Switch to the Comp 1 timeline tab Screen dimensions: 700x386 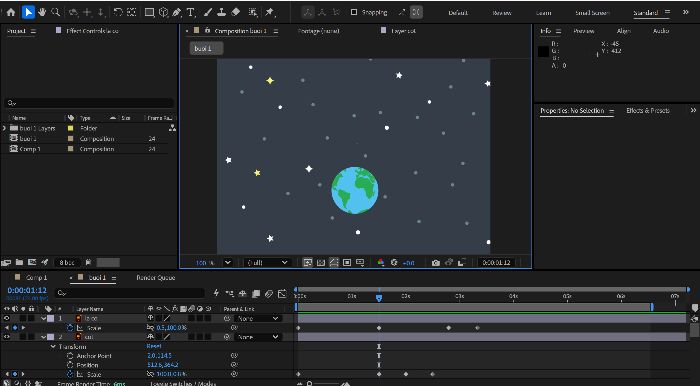click(x=36, y=278)
